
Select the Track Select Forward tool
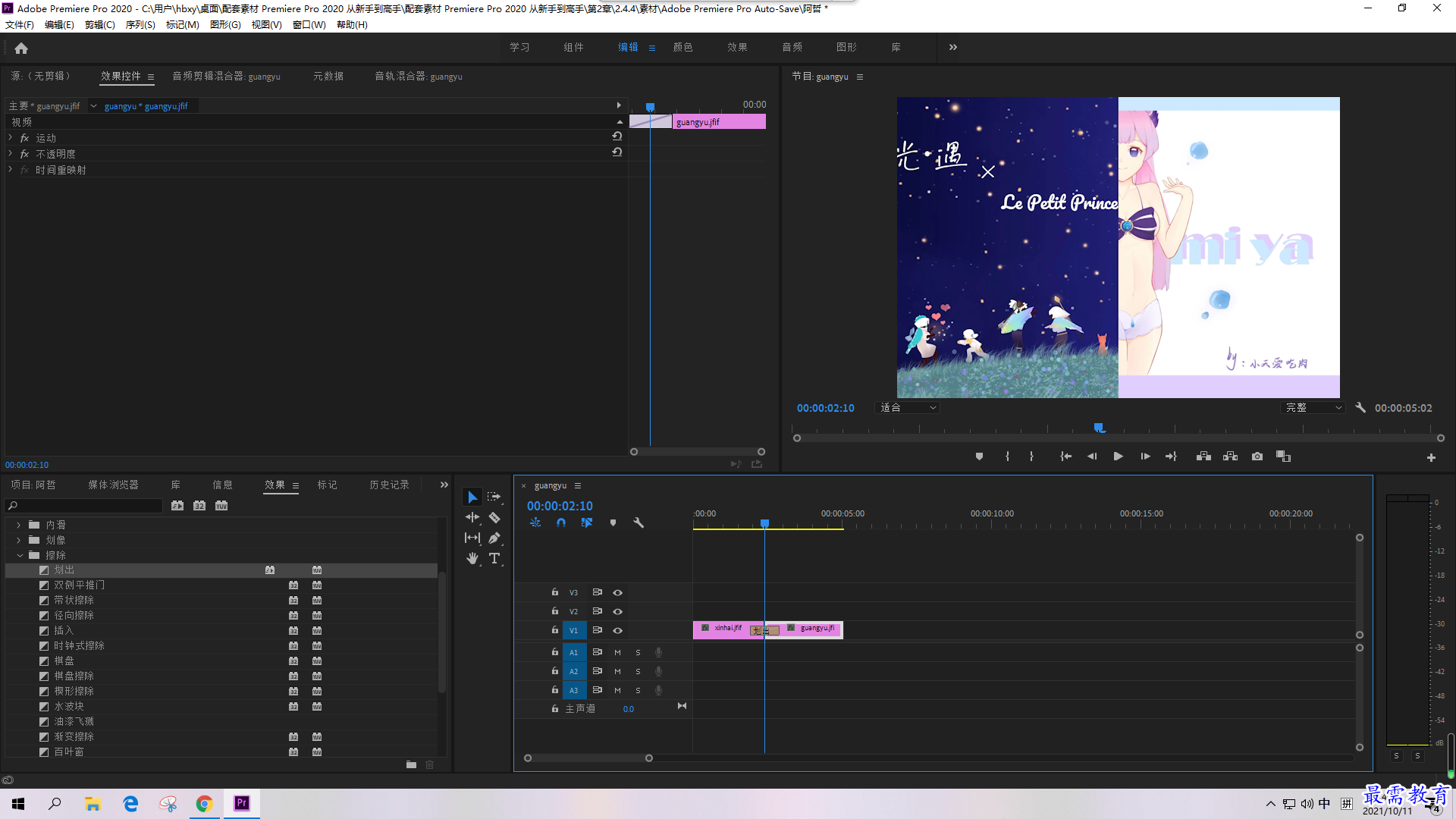[494, 497]
